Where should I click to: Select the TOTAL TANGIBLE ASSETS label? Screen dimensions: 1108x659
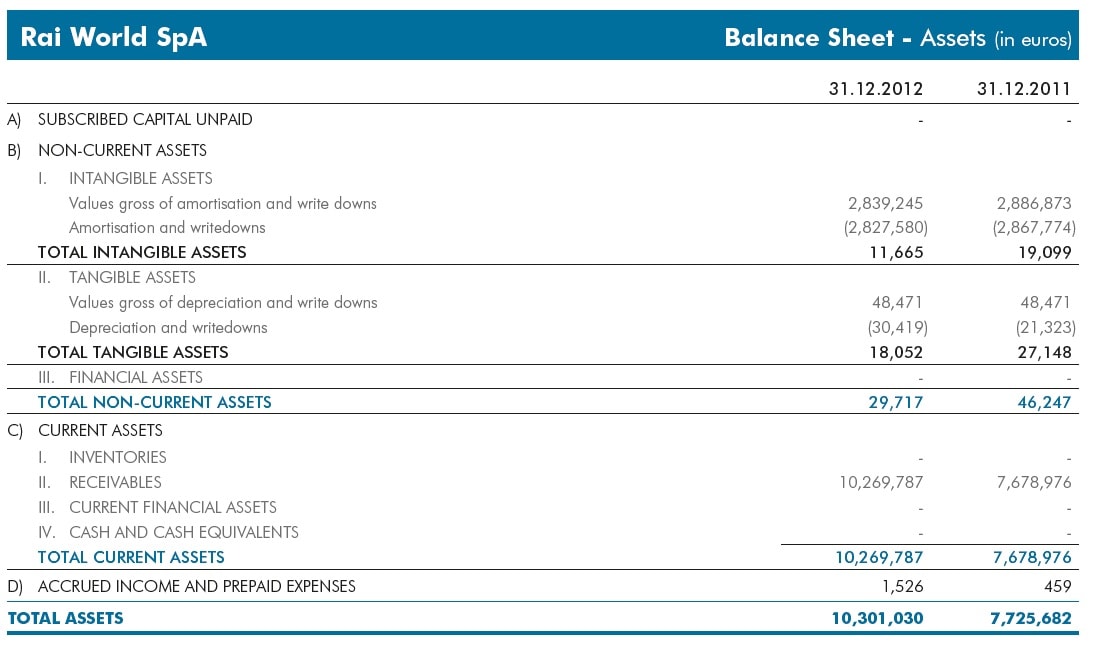[x=133, y=352]
